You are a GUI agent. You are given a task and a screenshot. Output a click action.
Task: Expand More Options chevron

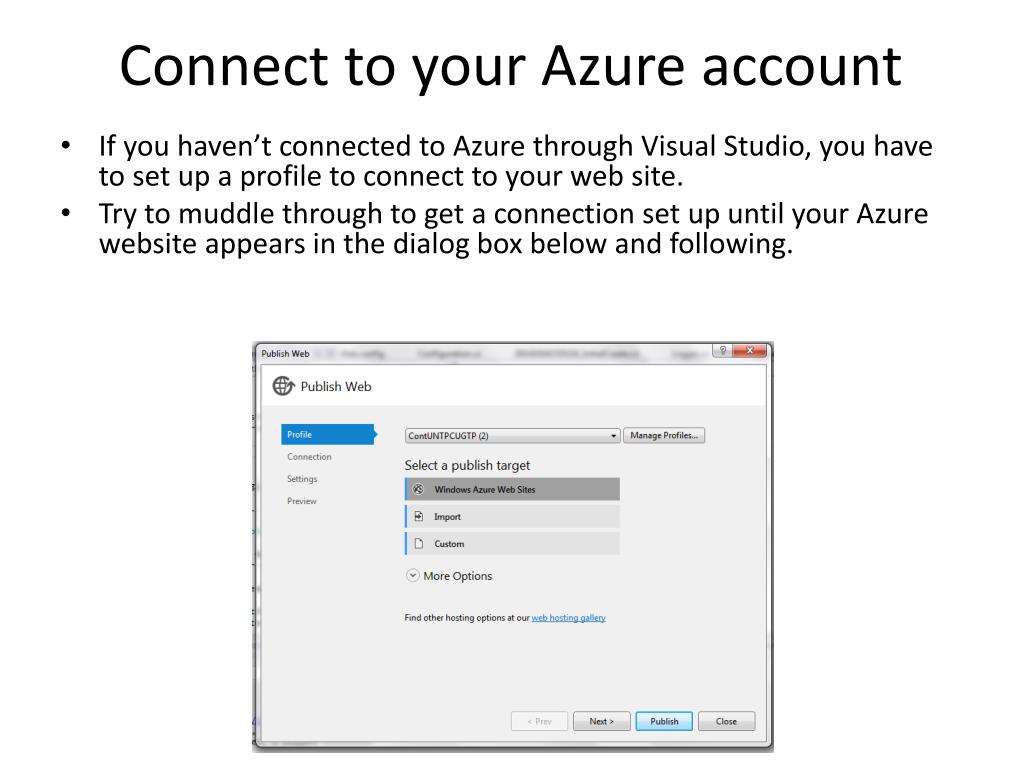click(412, 575)
